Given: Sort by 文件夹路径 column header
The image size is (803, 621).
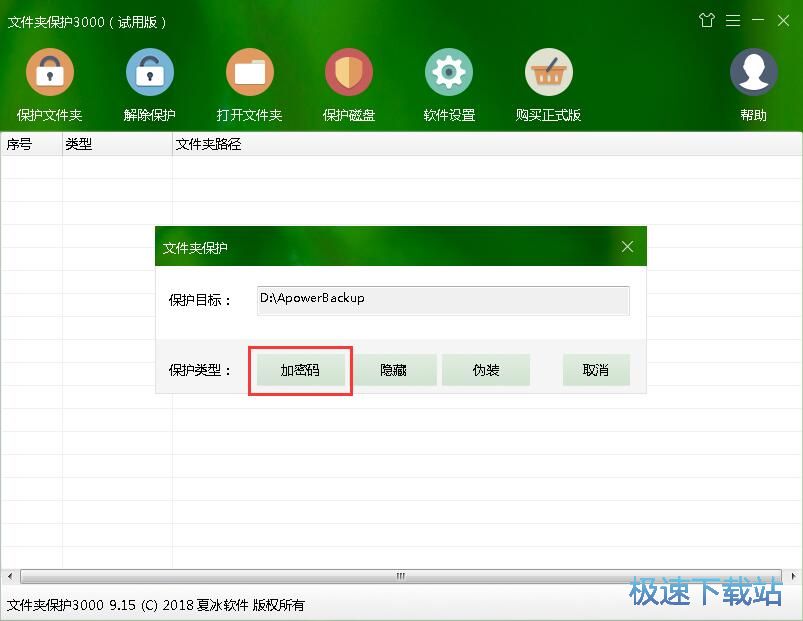Looking at the screenshot, I should click(487, 144).
